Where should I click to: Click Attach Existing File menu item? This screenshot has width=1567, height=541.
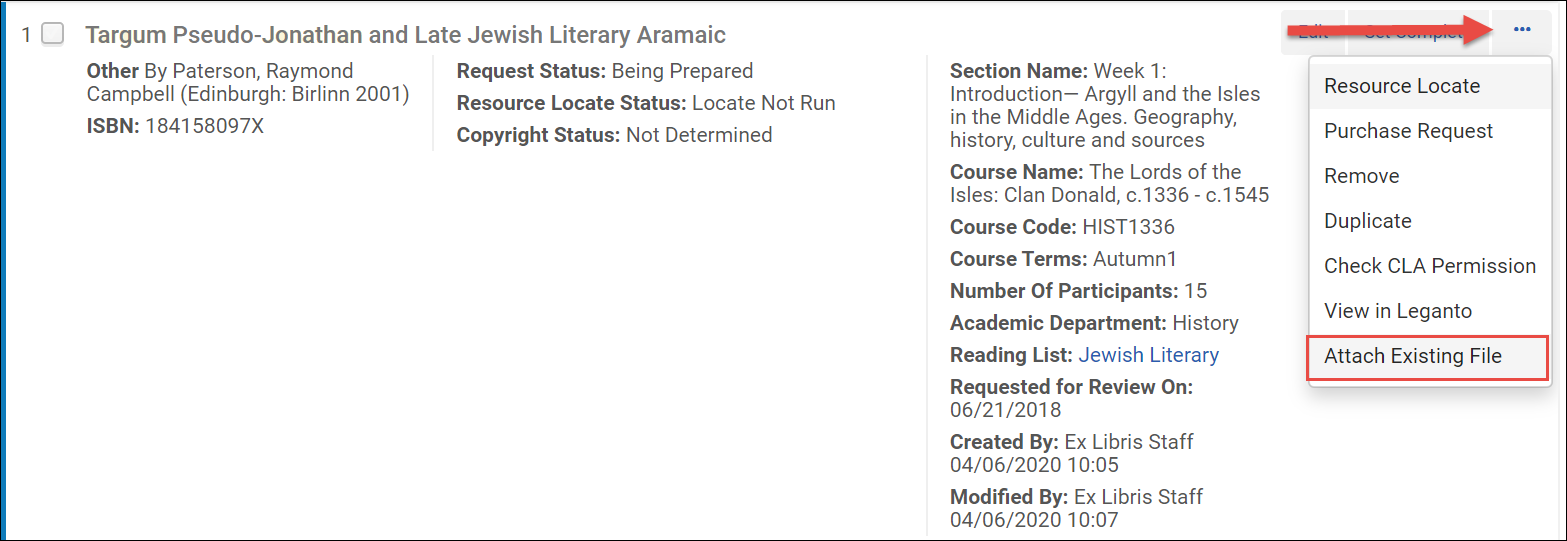tap(1412, 356)
